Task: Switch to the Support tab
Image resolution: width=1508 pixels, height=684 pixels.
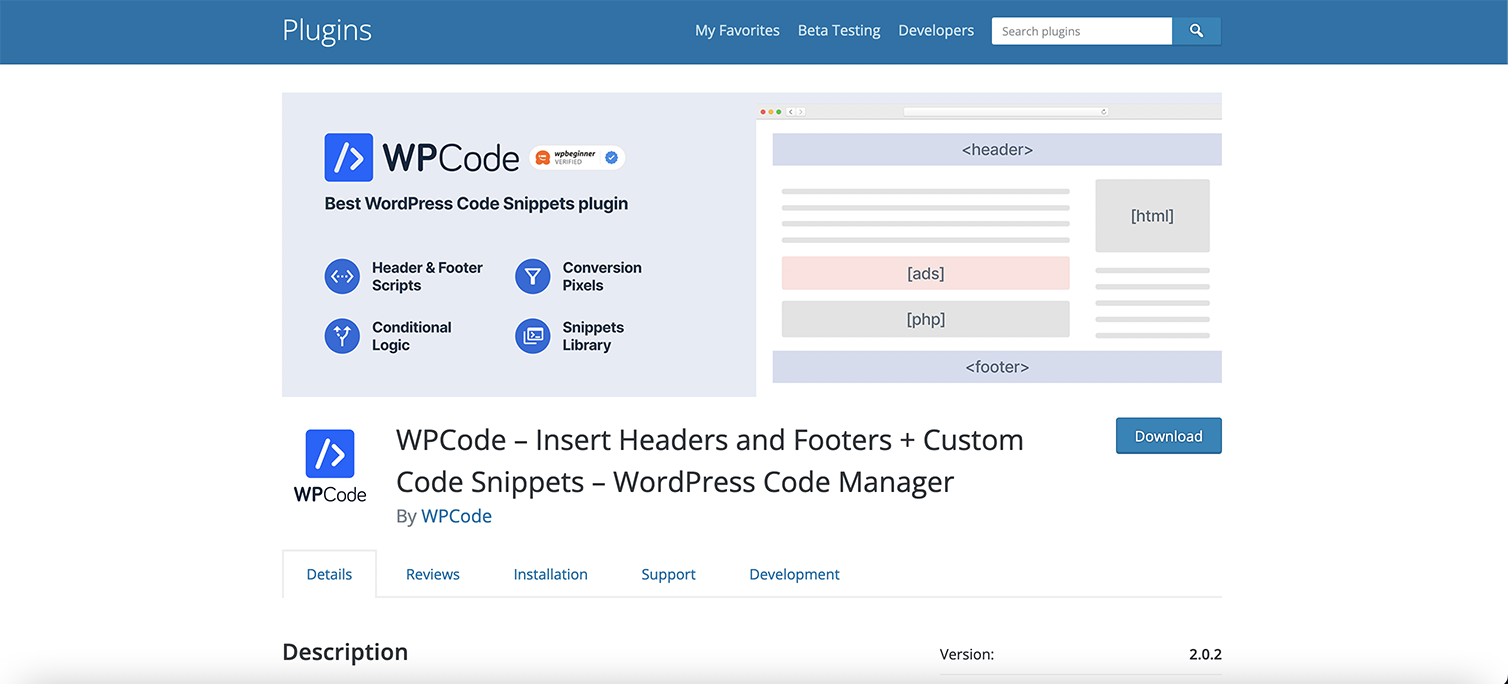Action: (x=668, y=574)
